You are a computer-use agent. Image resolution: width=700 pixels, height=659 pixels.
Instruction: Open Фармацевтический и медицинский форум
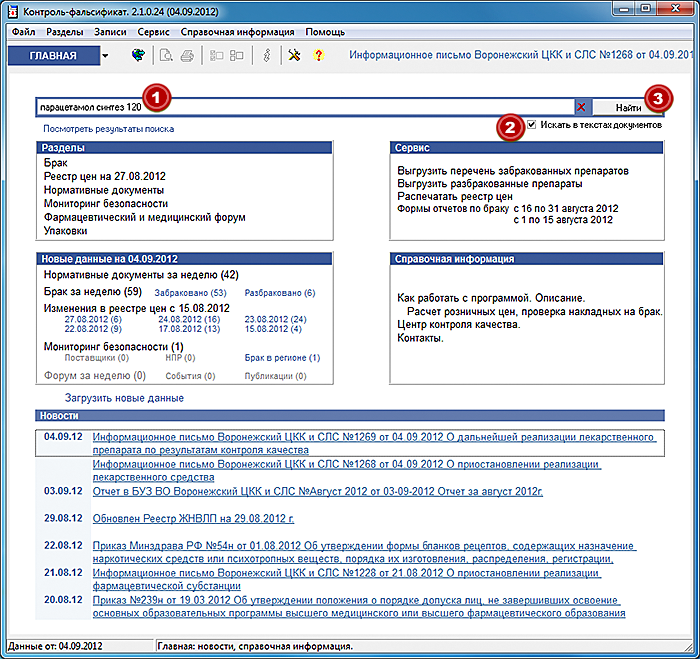point(145,217)
